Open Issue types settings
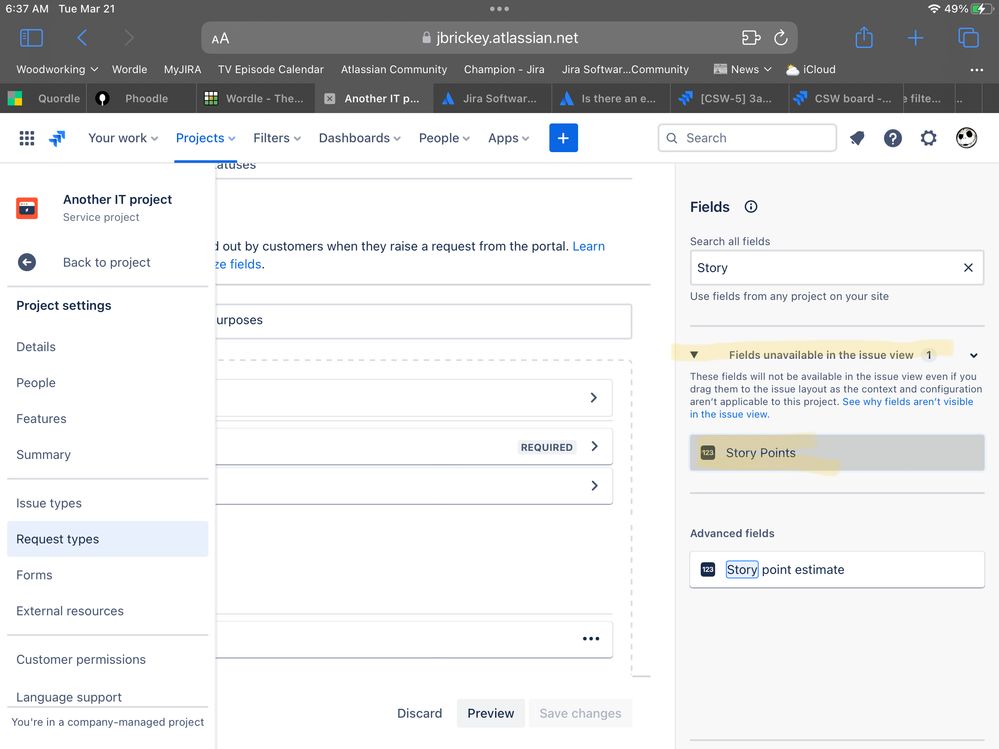Viewport: 999px width, 749px height. pyautogui.click(x=49, y=503)
